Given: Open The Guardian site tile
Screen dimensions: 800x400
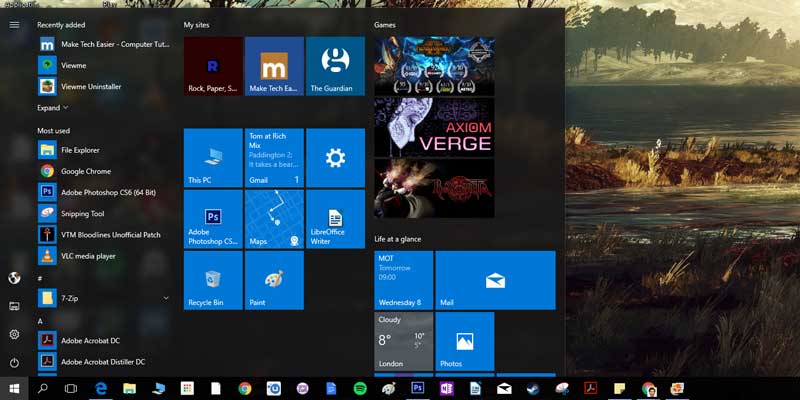Looking at the screenshot, I should pos(335,66).
